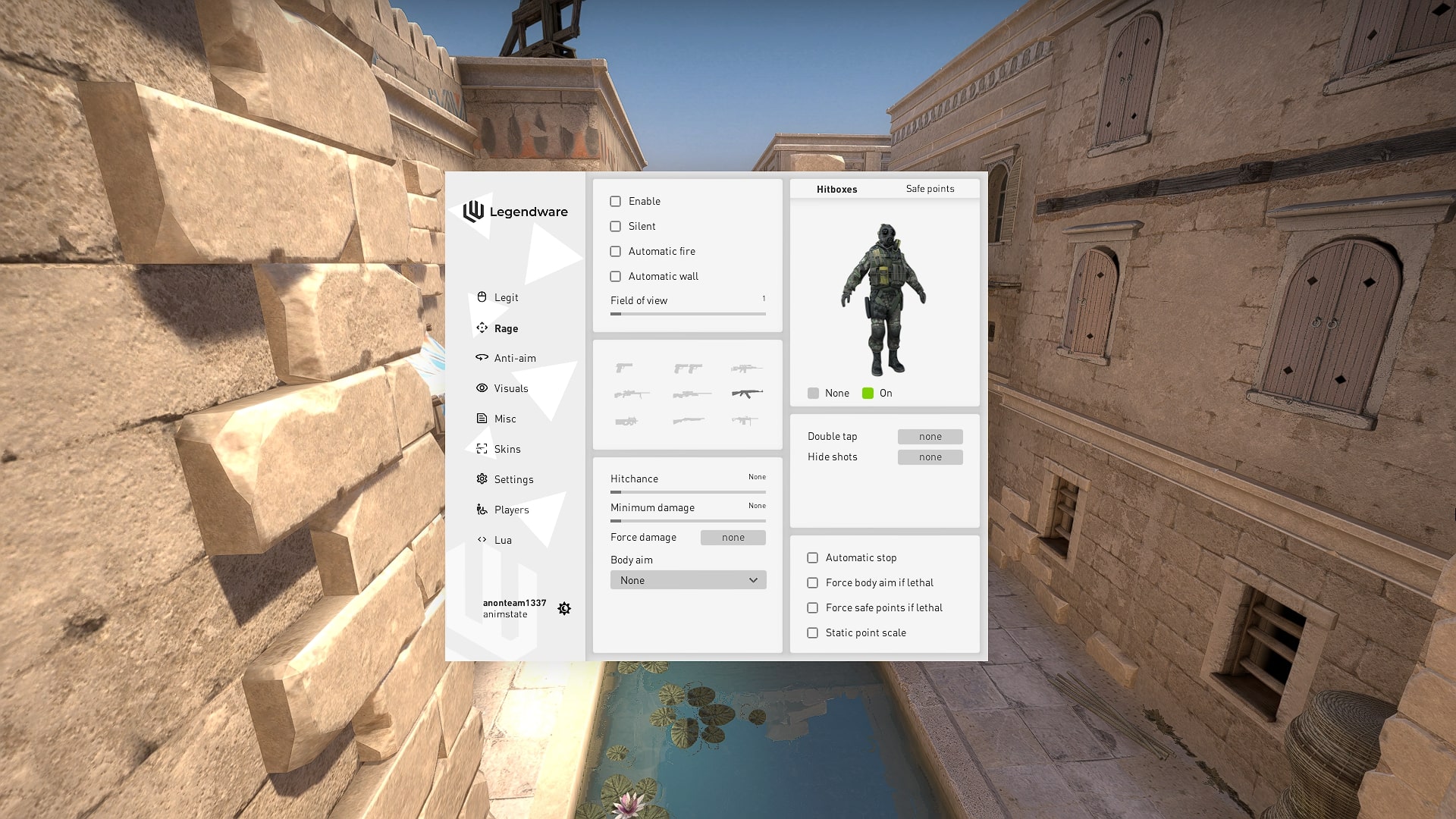The width and height of the screenshot is (1456, 819).
Task: Click the gear icon next to anonteam1337
Action: pos(564,608)
